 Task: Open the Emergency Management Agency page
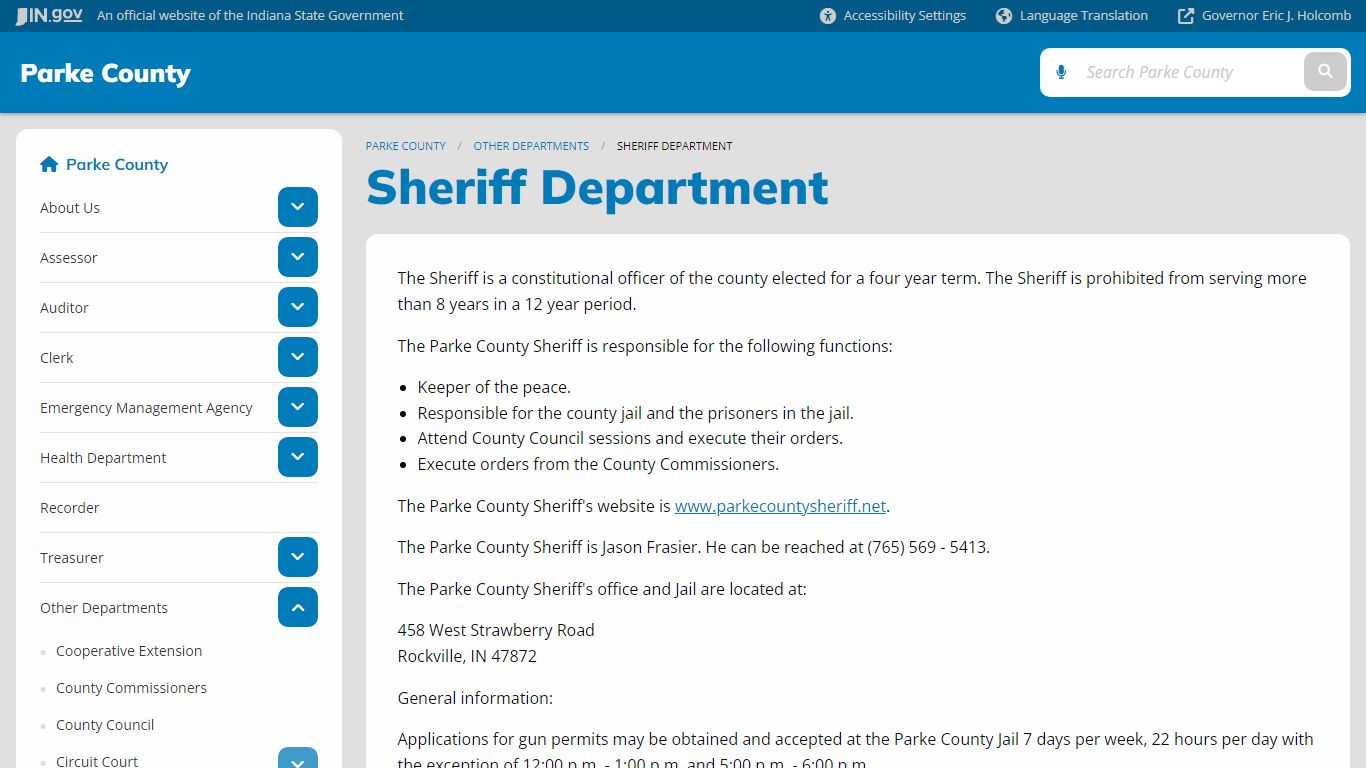click(146, 408)
